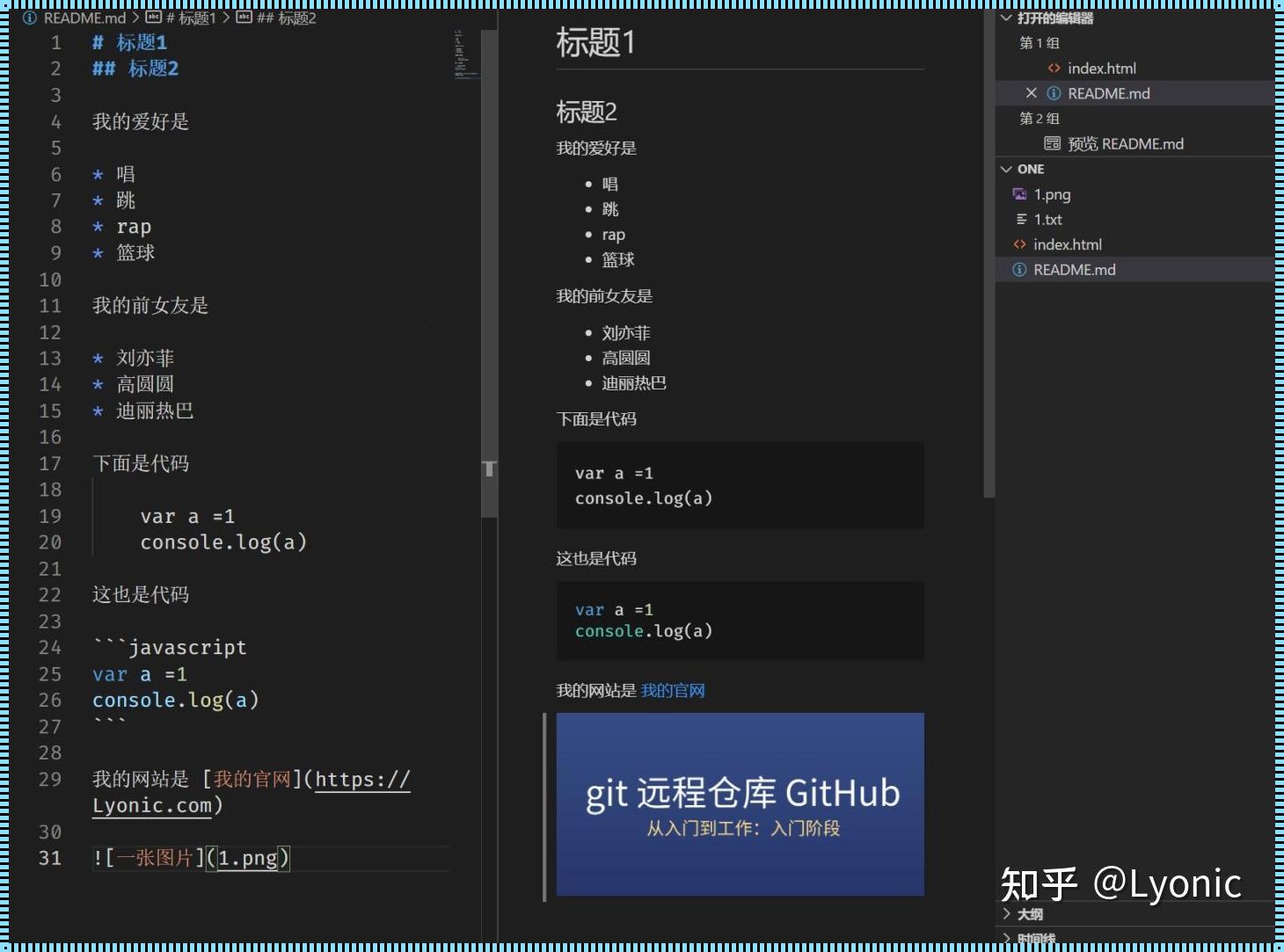The image size is (1284, 952).
Task: Click the 1.png image file icon
Action: pos(1020,194)
